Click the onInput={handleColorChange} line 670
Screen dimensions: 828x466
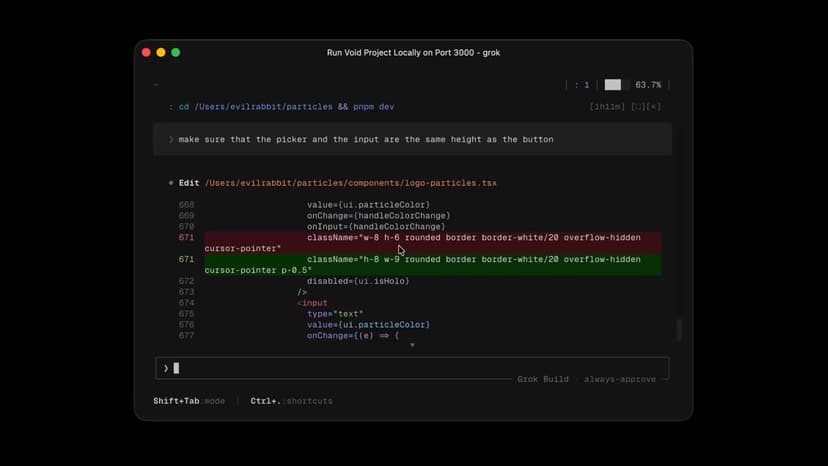click(x=376, y=227)
